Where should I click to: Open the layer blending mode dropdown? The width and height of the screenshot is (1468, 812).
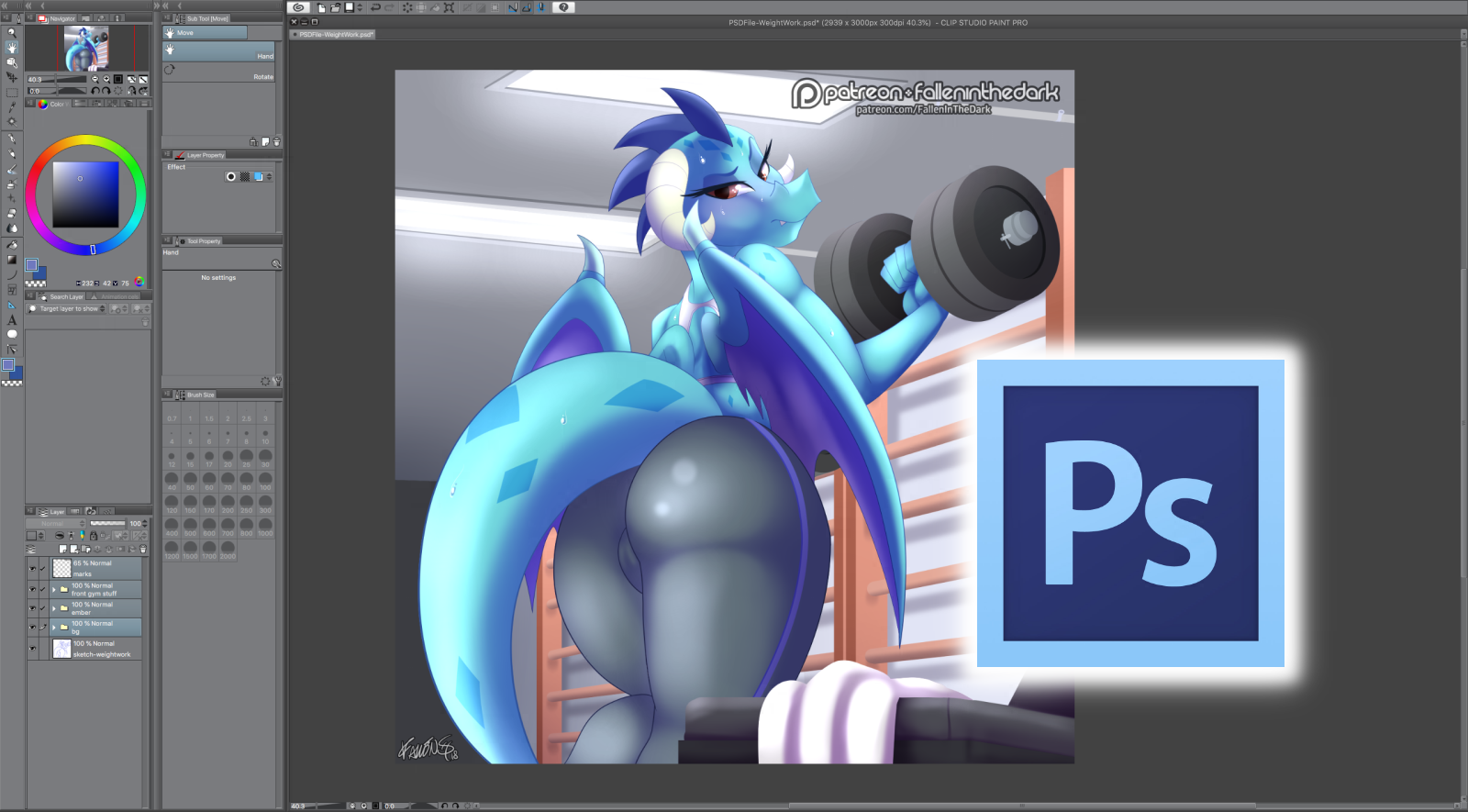[55, 524]
